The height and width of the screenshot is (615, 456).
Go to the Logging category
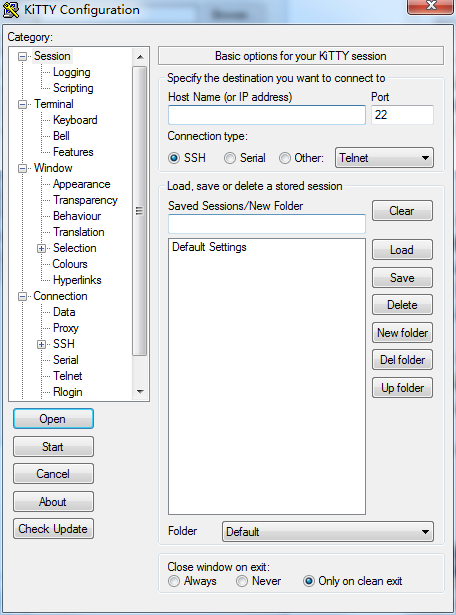[72, 72]
